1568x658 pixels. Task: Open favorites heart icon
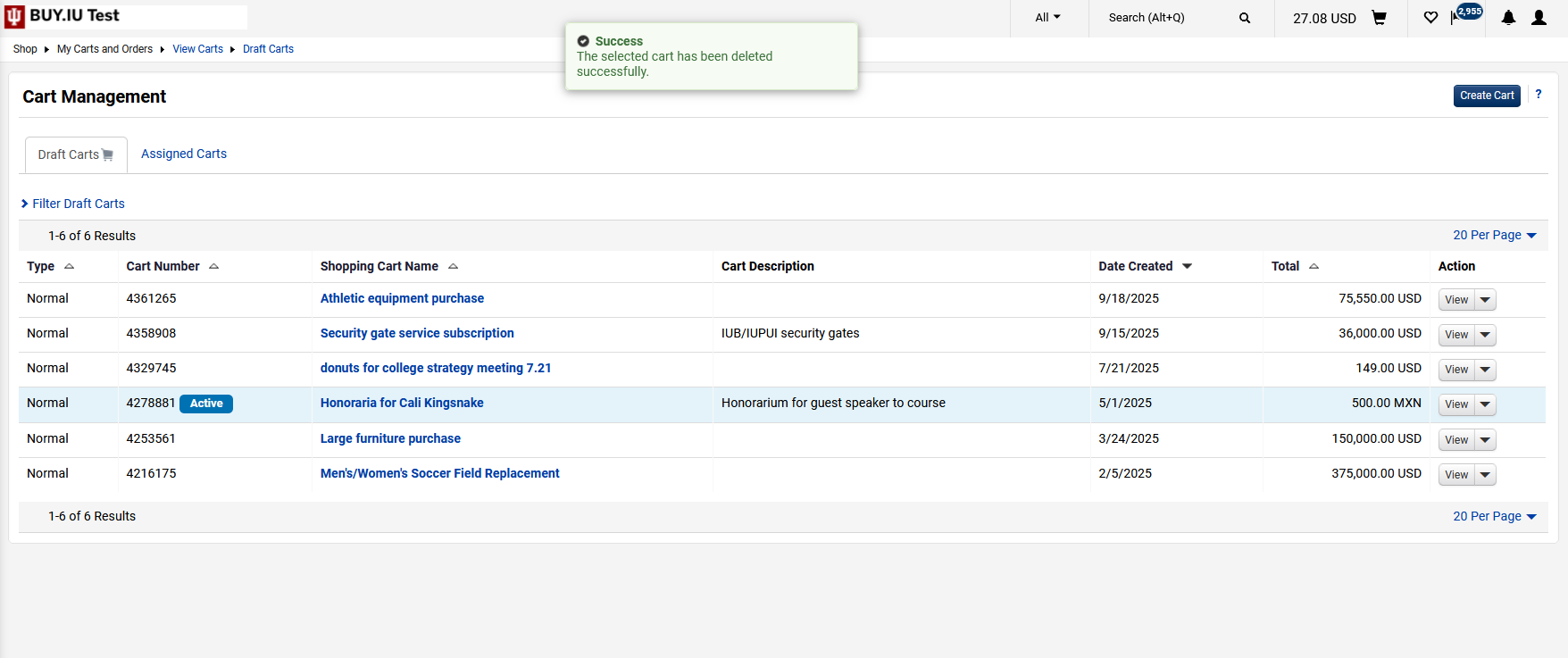[1430, 18]
